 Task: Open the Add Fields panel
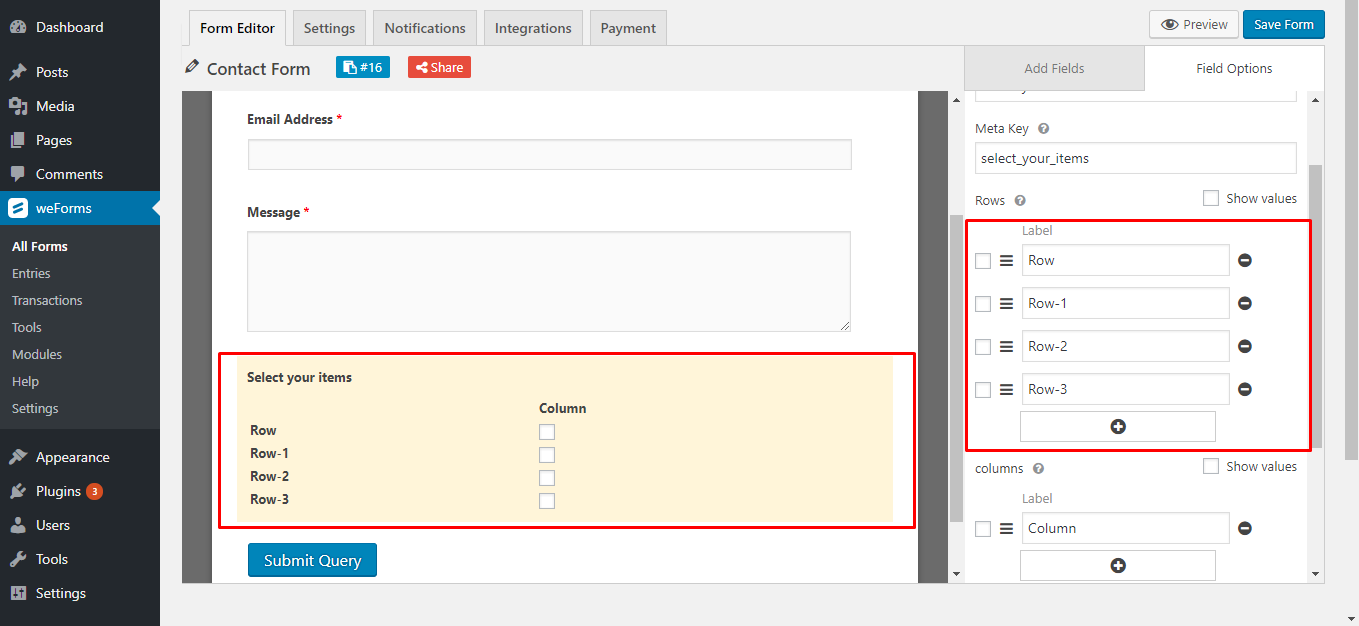pyautogui.click(x=1054, y=67)
